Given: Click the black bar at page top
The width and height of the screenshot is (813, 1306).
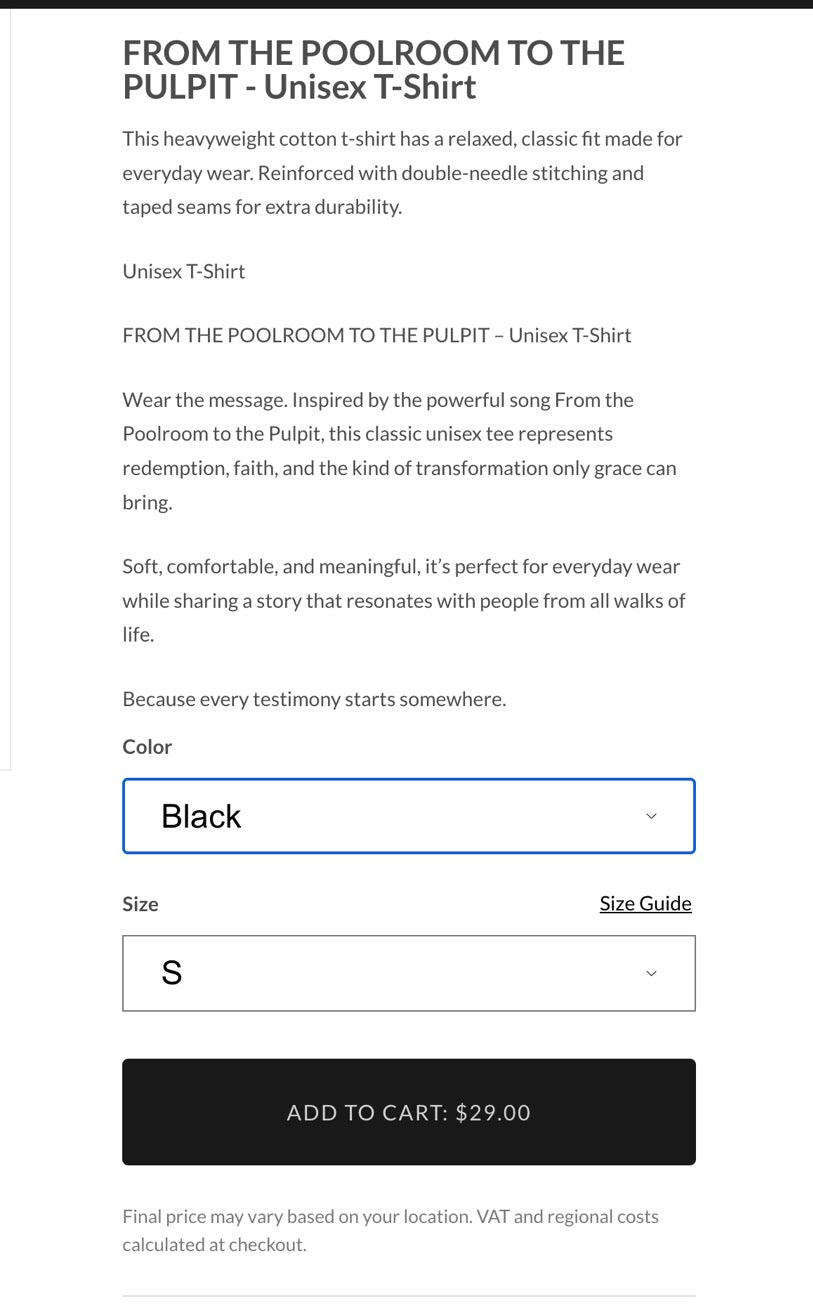Looking at the screenshot, I should coord(406,4).
